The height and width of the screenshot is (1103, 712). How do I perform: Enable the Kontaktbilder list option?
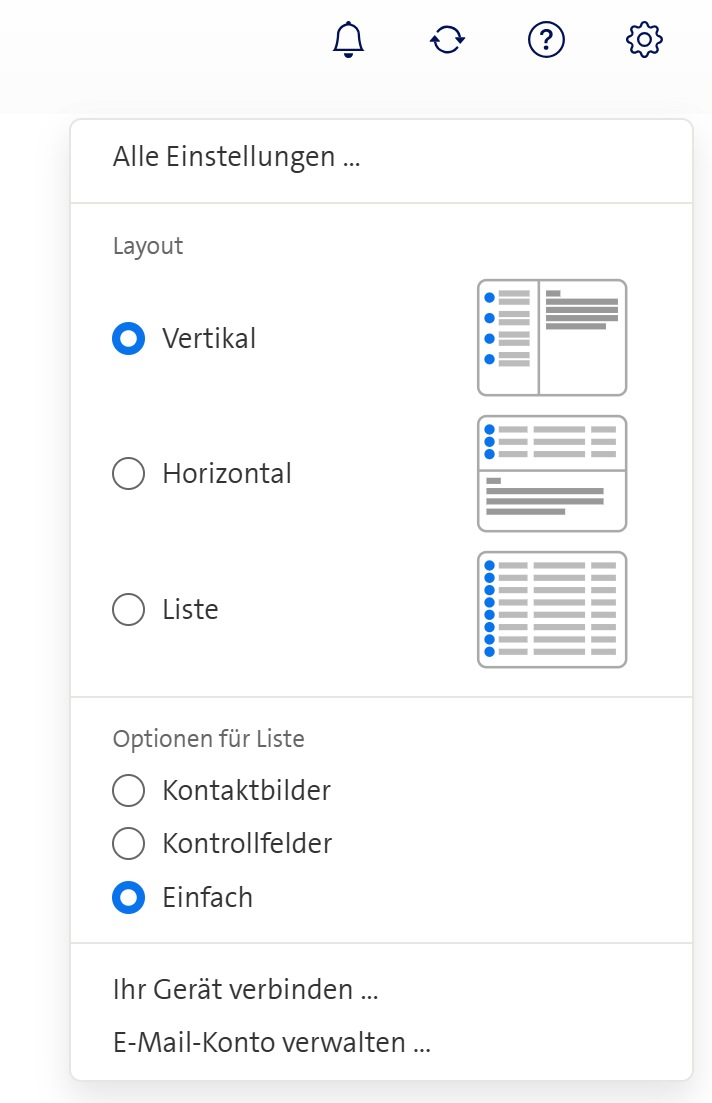[x=128, y=791]
